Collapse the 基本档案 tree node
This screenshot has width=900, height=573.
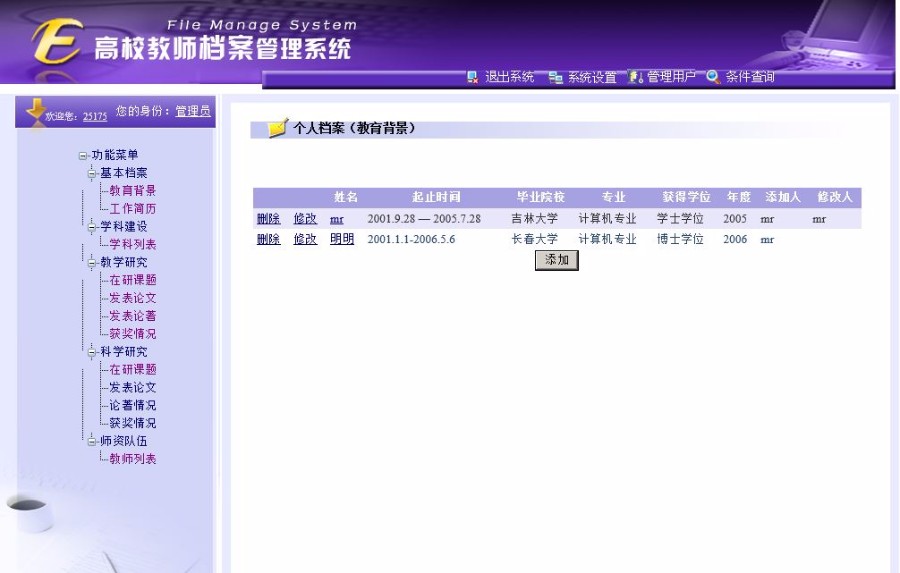pos(92,173)
